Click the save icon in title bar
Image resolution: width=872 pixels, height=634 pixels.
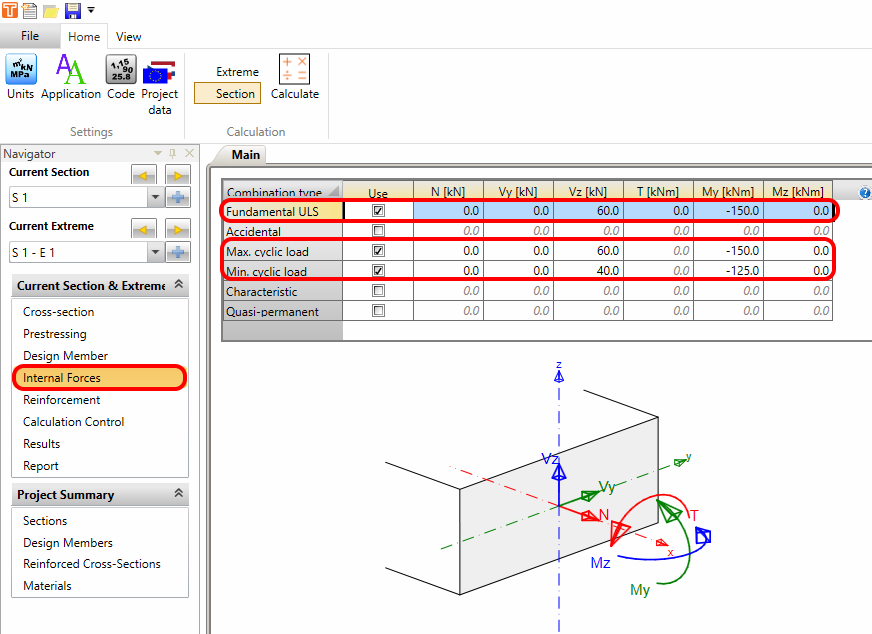(72, 11)
